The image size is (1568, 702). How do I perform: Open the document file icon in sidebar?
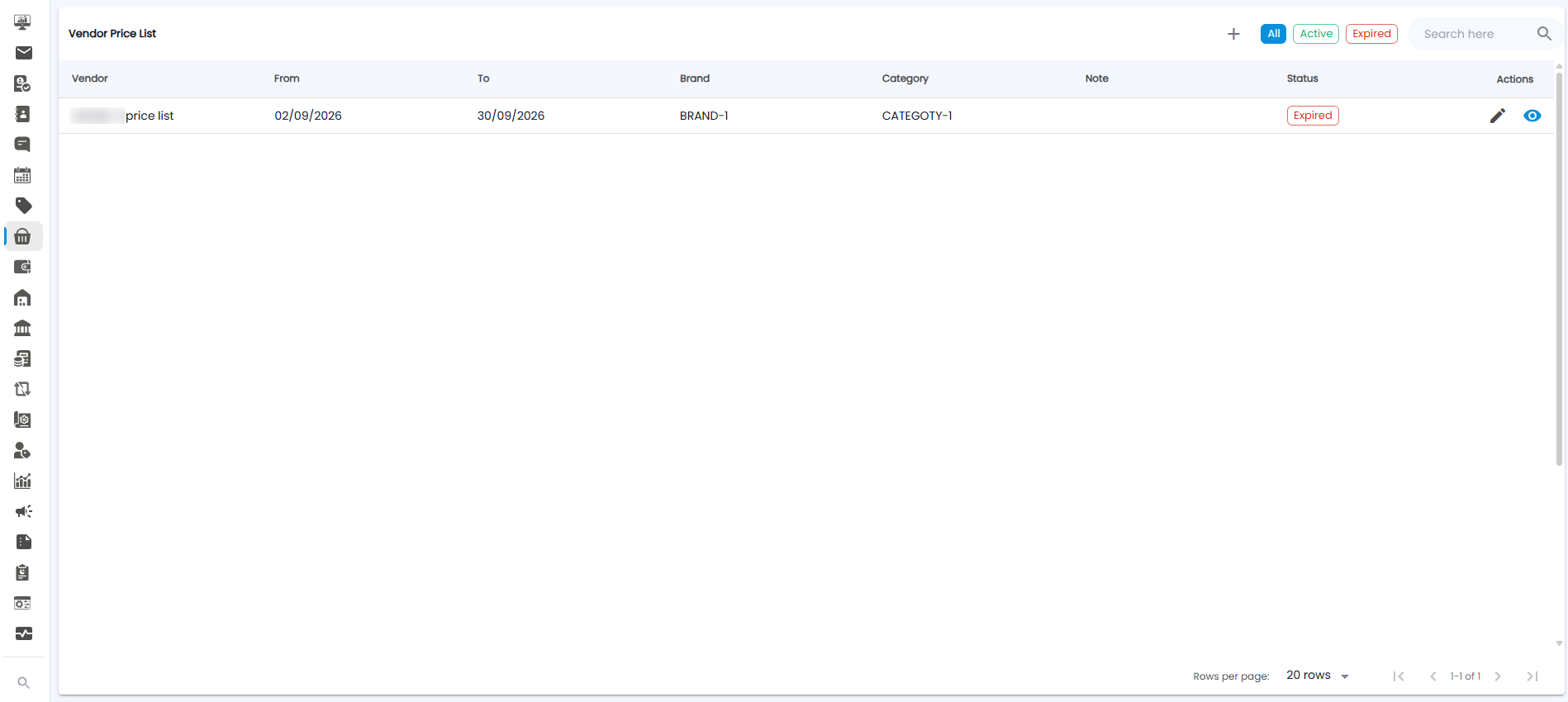point(23,542)
